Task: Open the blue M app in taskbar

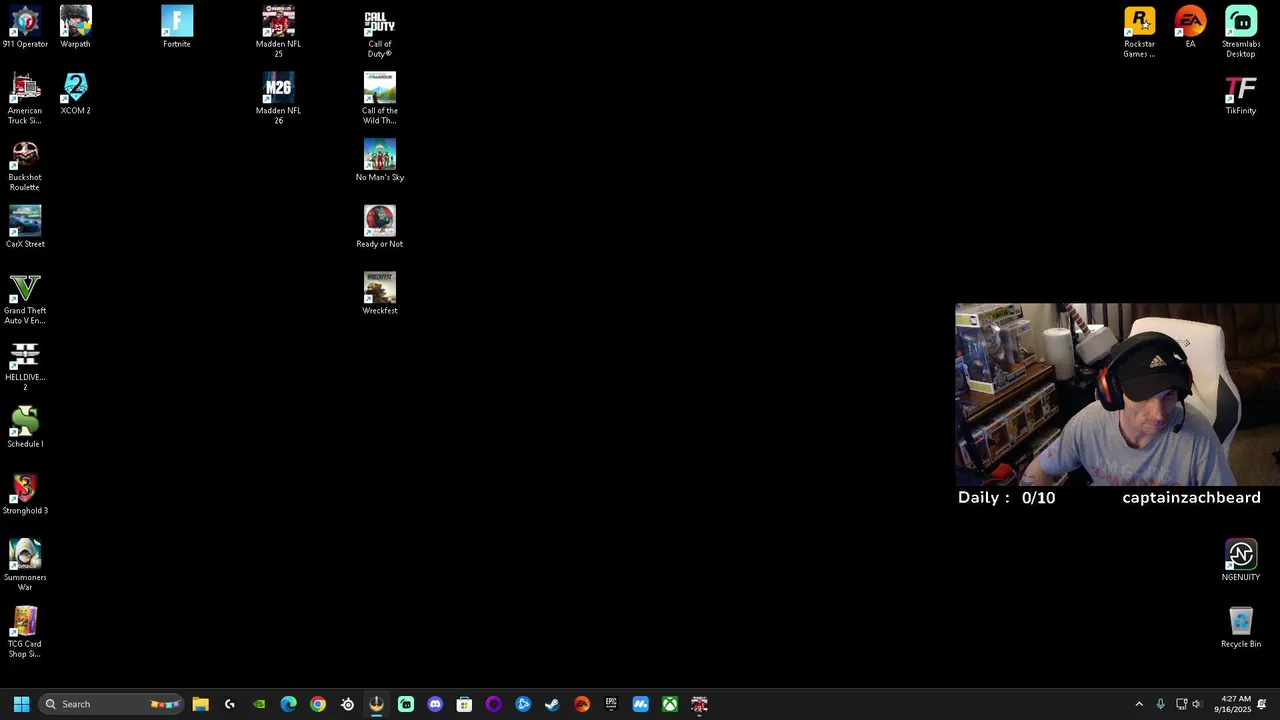Action: click(640, 704)
